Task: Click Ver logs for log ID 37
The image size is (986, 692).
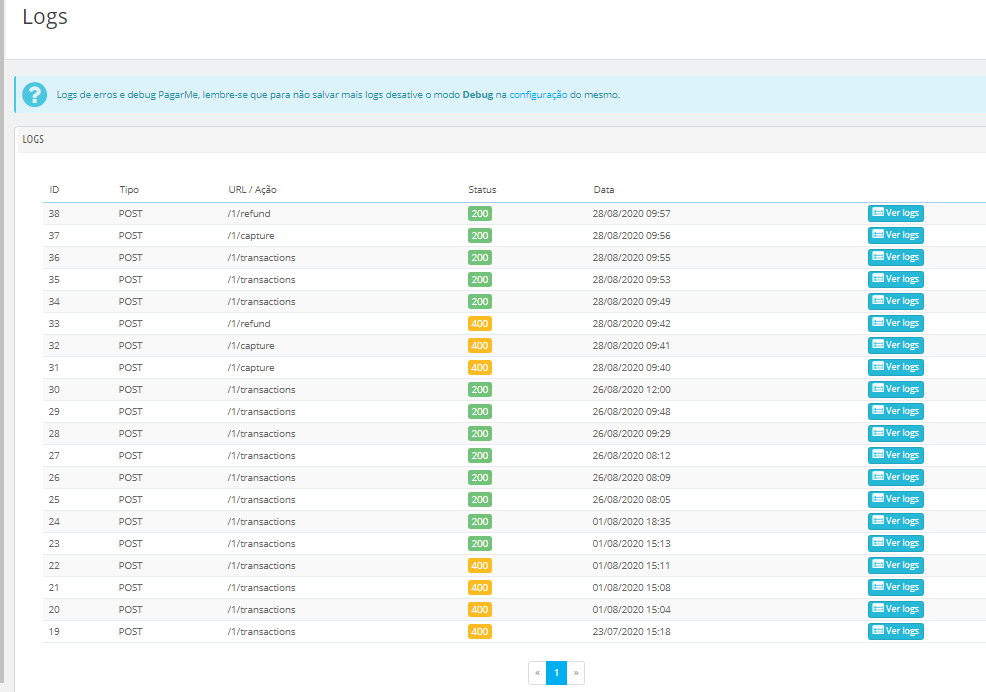Action: point(895,235)
